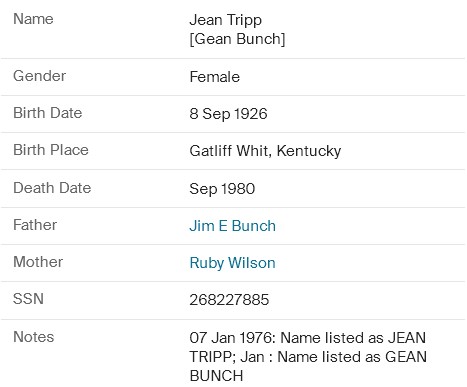Open the Ruby Wilson mother link
The height and width of the screenshot is (387, 467).
click(x=232, y=263)
